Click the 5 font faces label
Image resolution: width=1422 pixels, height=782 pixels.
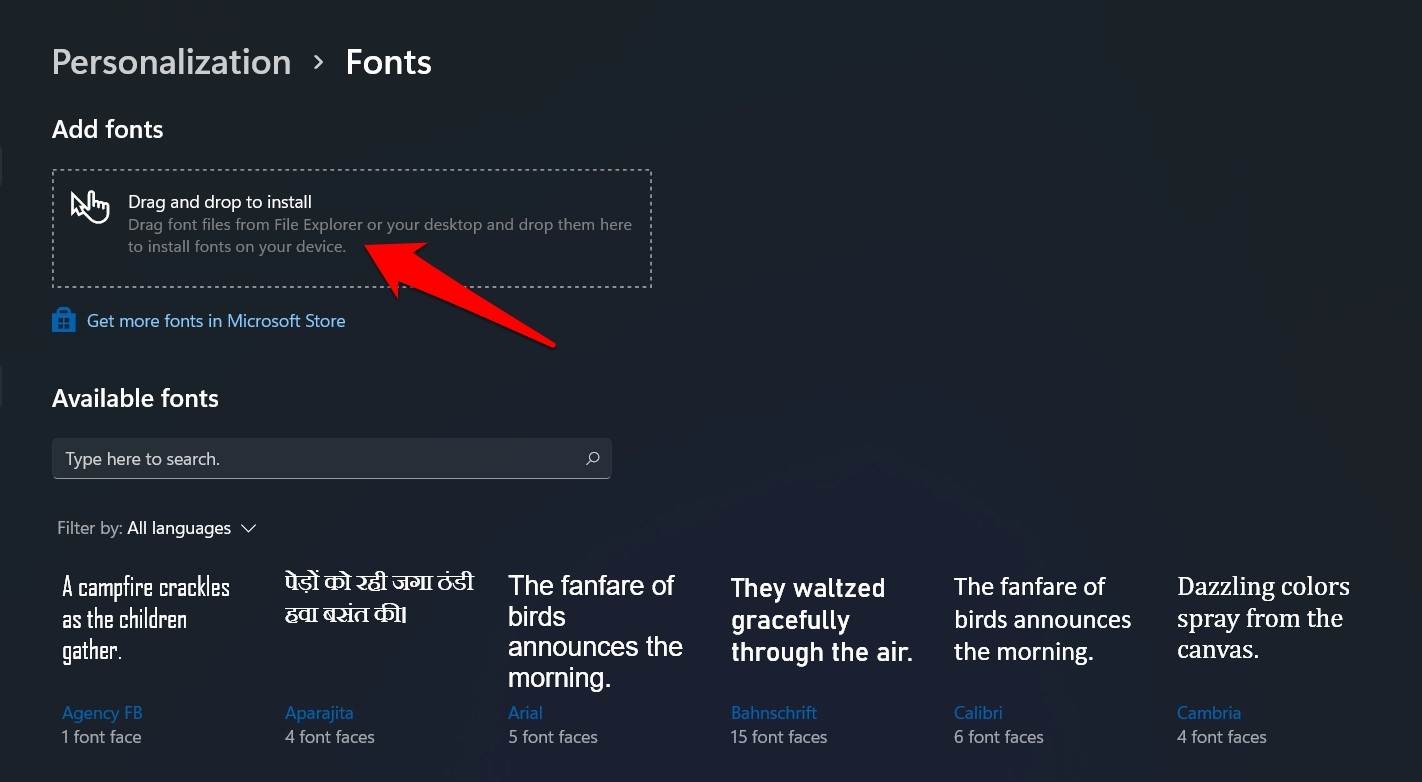pyautogui.click(x=553, y=737)
